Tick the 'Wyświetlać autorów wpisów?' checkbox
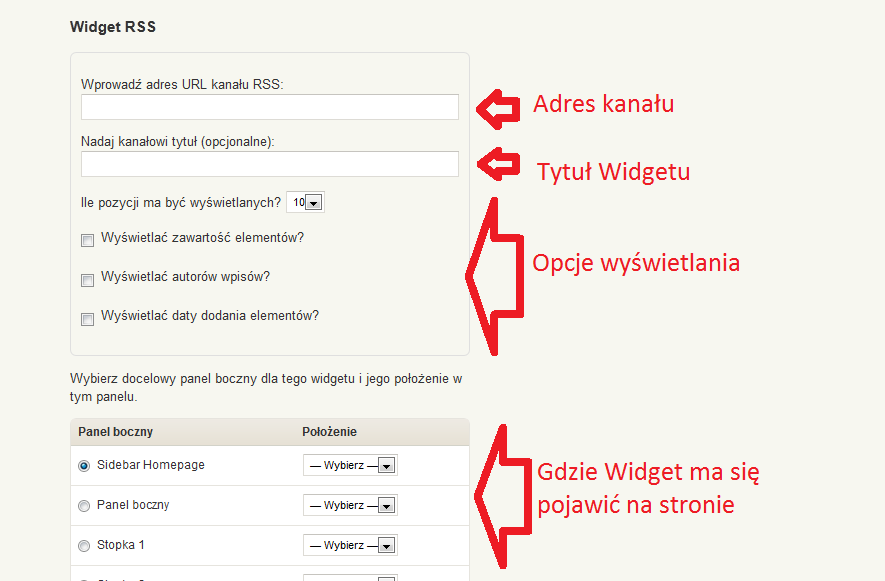The width and height of the screenshot is (885, 581). click(88, 279)
